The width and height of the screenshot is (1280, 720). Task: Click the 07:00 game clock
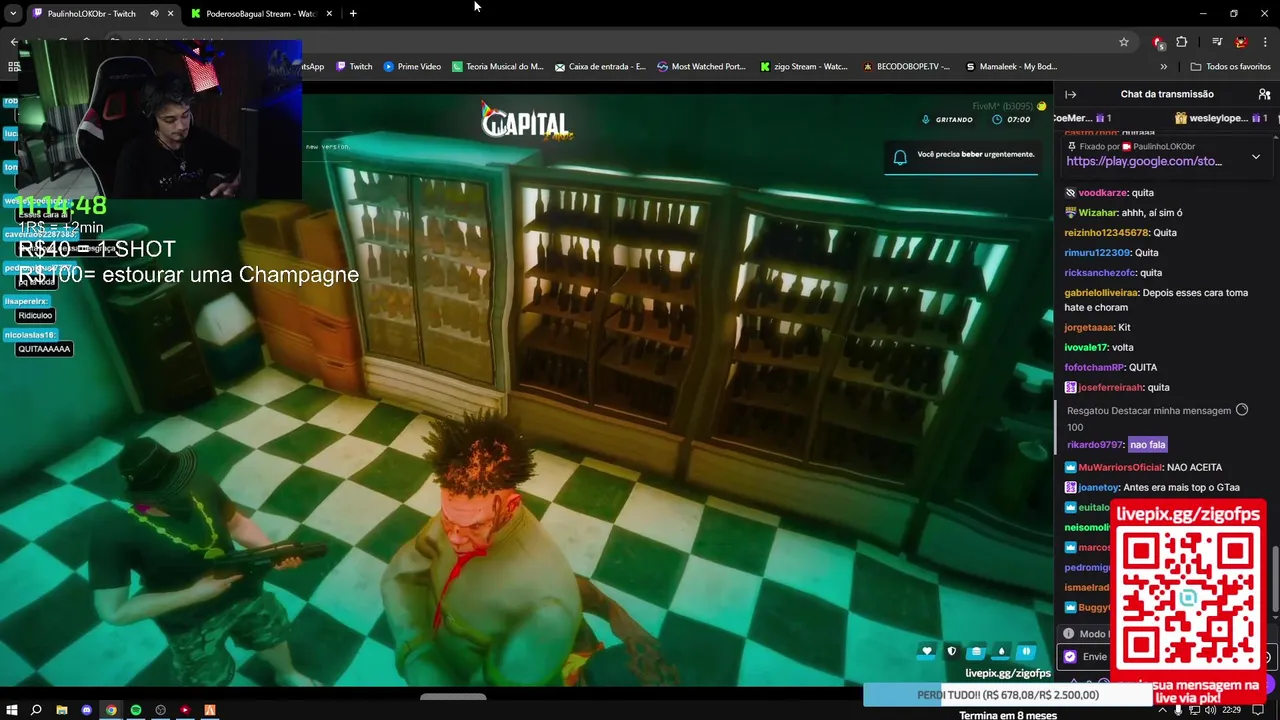click(1011, 119)
